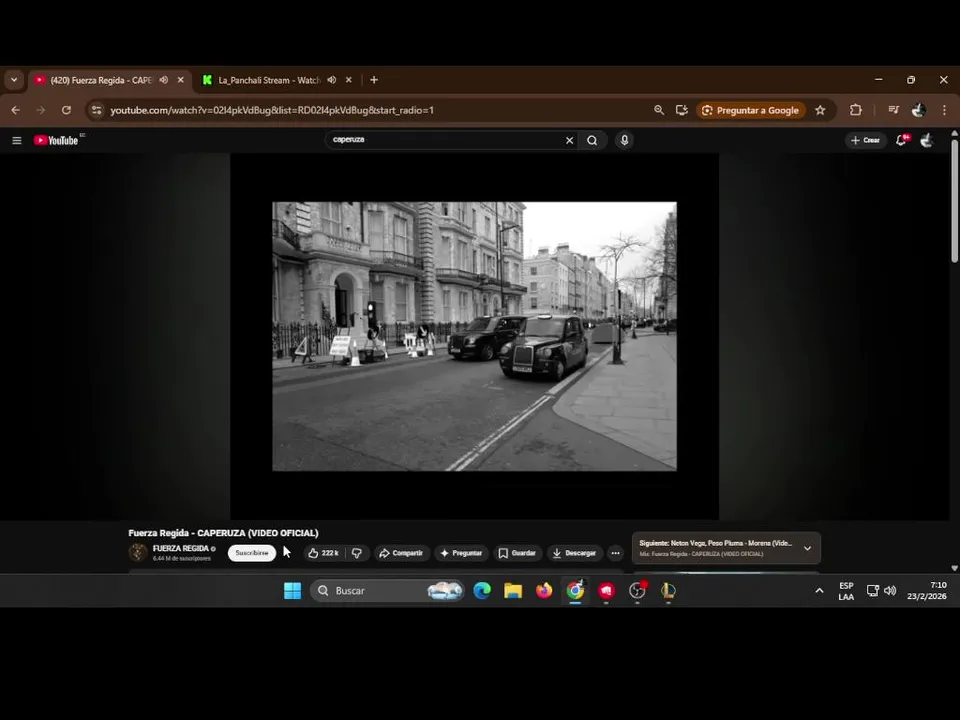Open Microsoft Edge from the taskbar
The height and width of the screenshot is (720, 960).
pos(482,591)
